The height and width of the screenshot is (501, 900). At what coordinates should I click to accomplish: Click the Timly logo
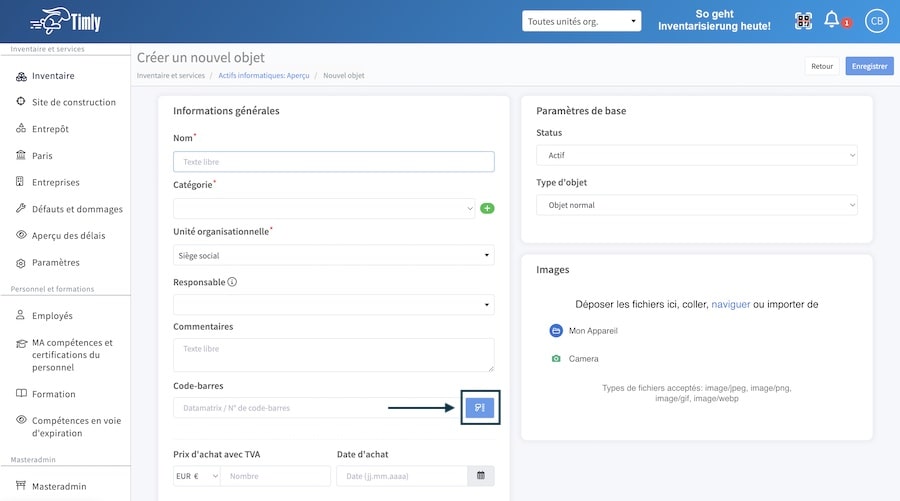point(65,21)
